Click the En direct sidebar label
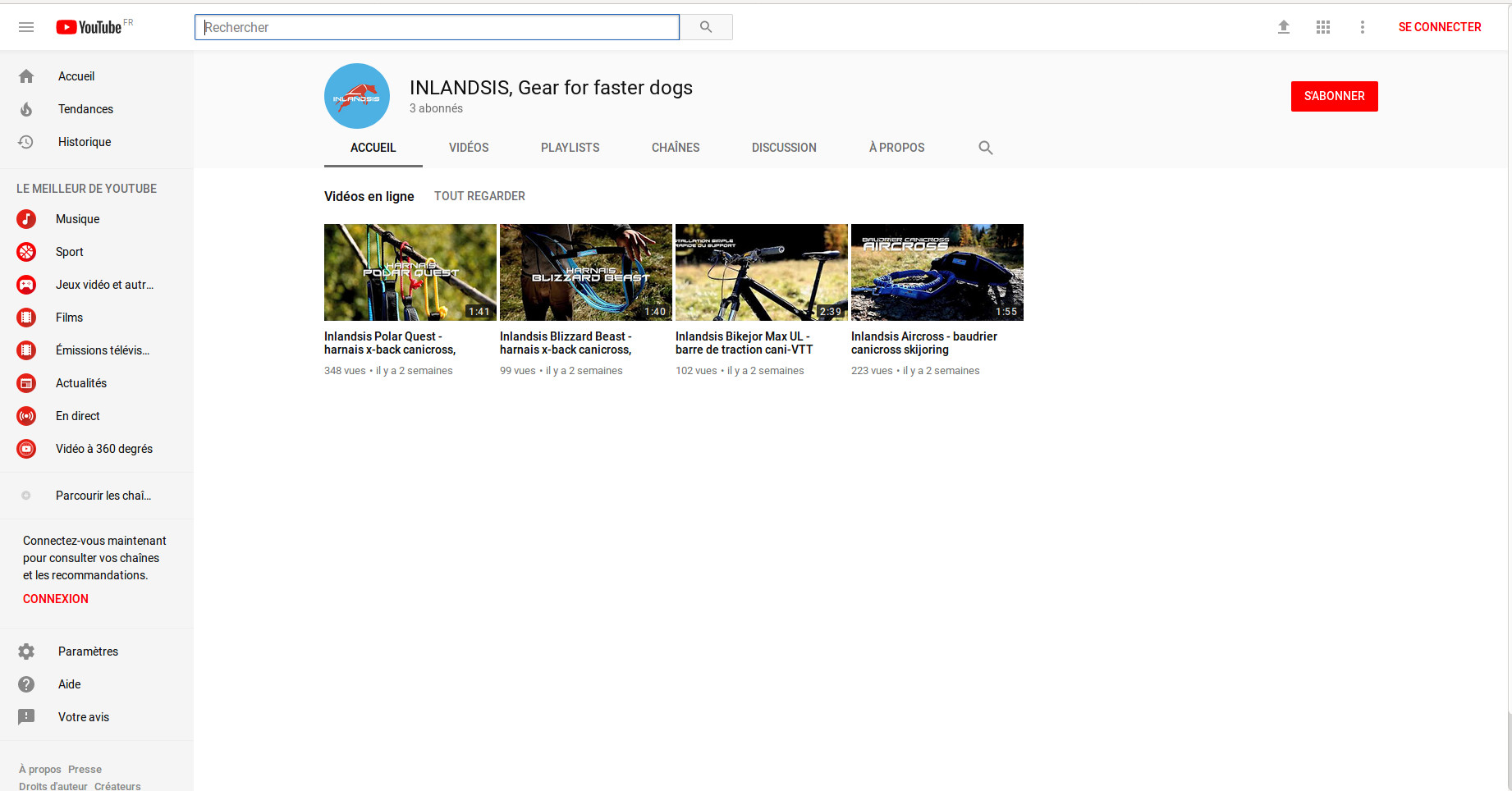Screen dimensions: 1512x791 (78, 416)
